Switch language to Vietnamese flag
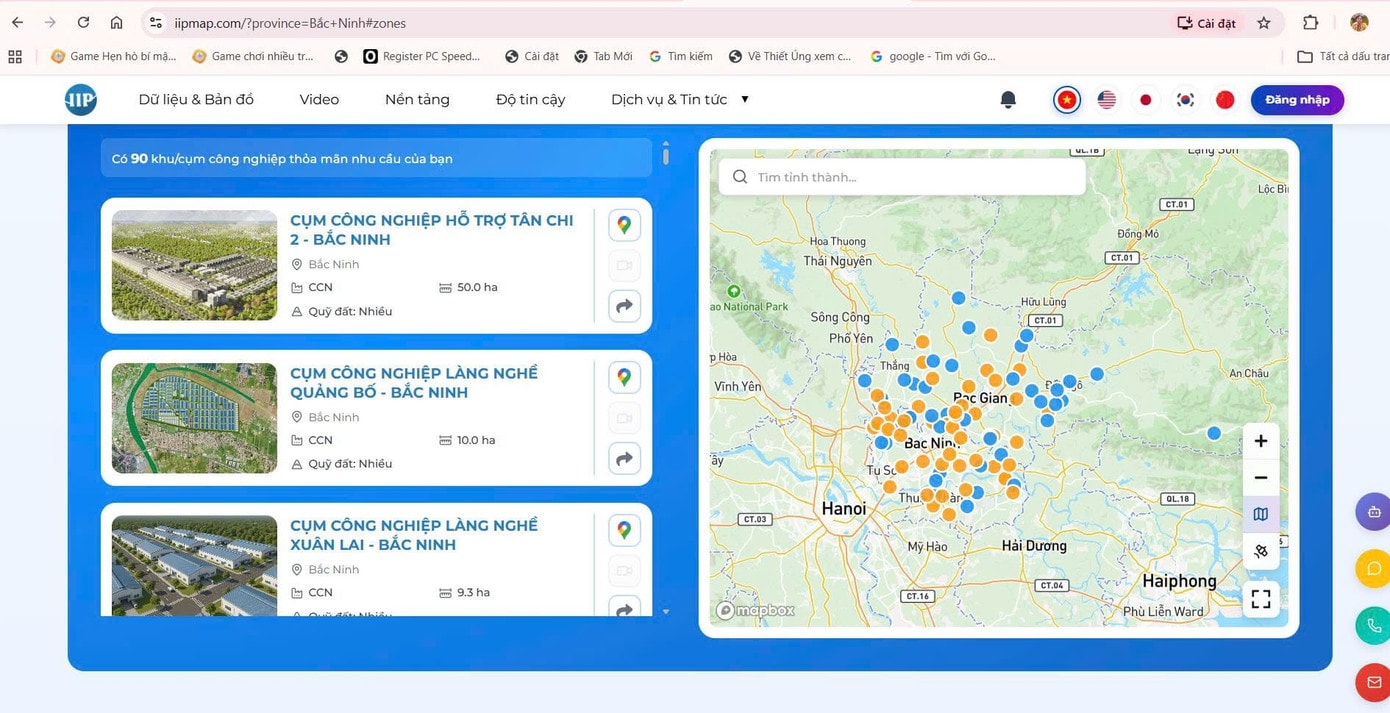 click(x=1067, y=100)
